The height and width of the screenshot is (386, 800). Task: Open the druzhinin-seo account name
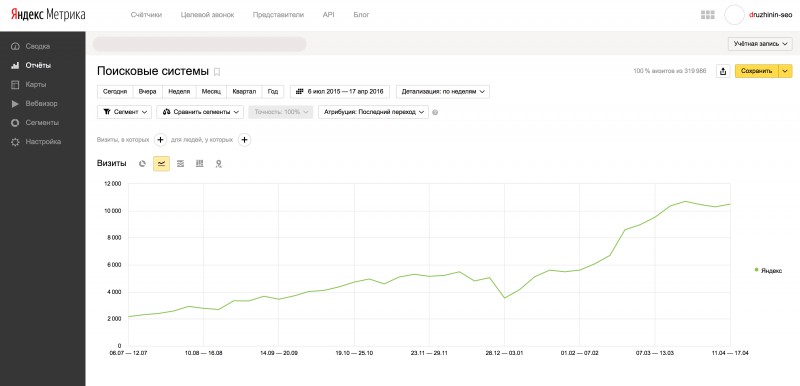(770, 15)
